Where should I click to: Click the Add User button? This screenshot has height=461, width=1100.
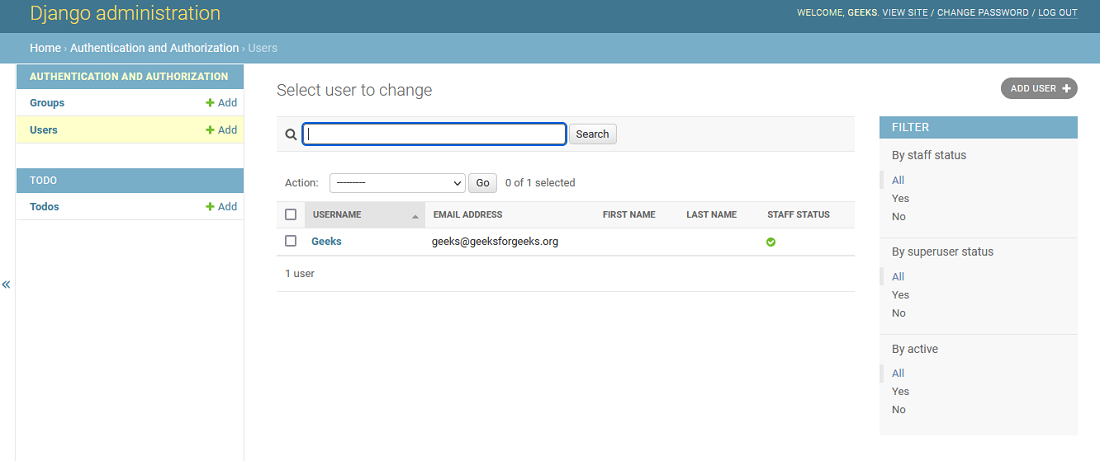(x=1039, y=88)
